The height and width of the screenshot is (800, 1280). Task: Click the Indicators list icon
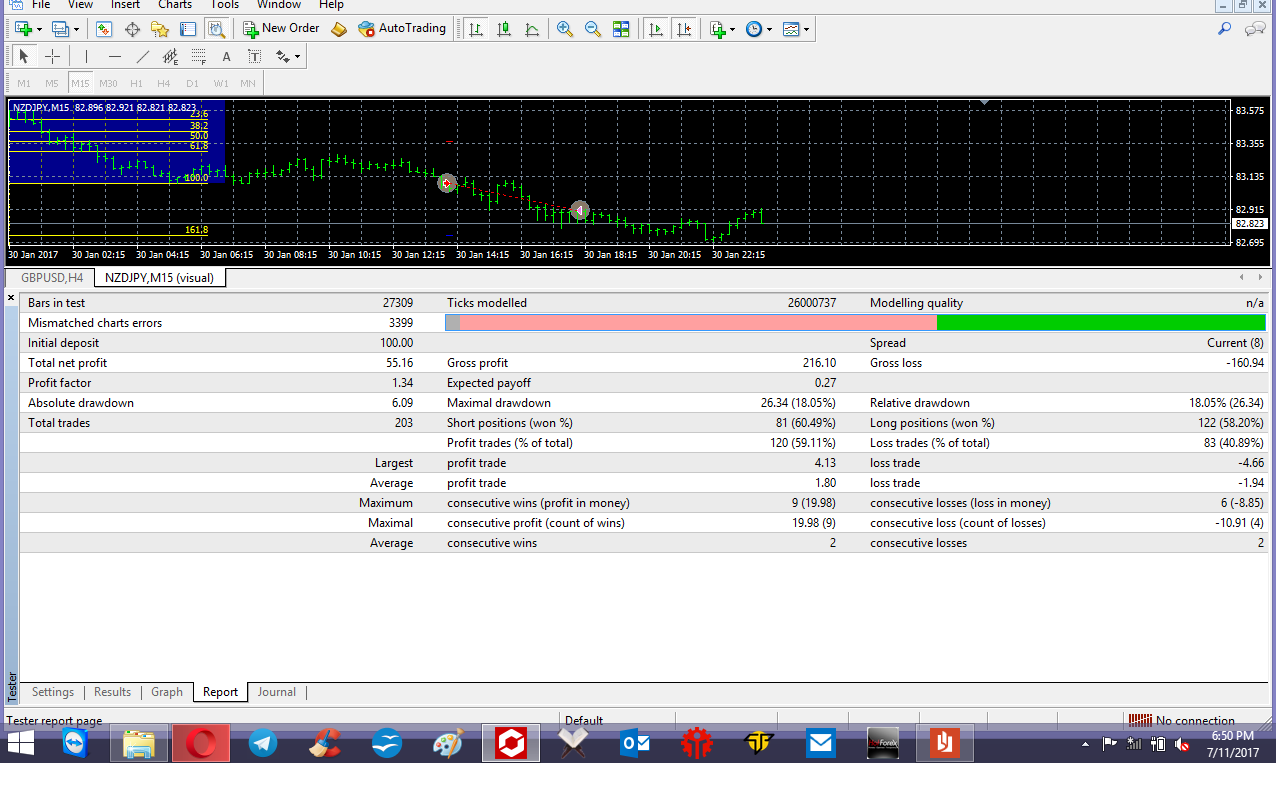(x=717, y=29)
